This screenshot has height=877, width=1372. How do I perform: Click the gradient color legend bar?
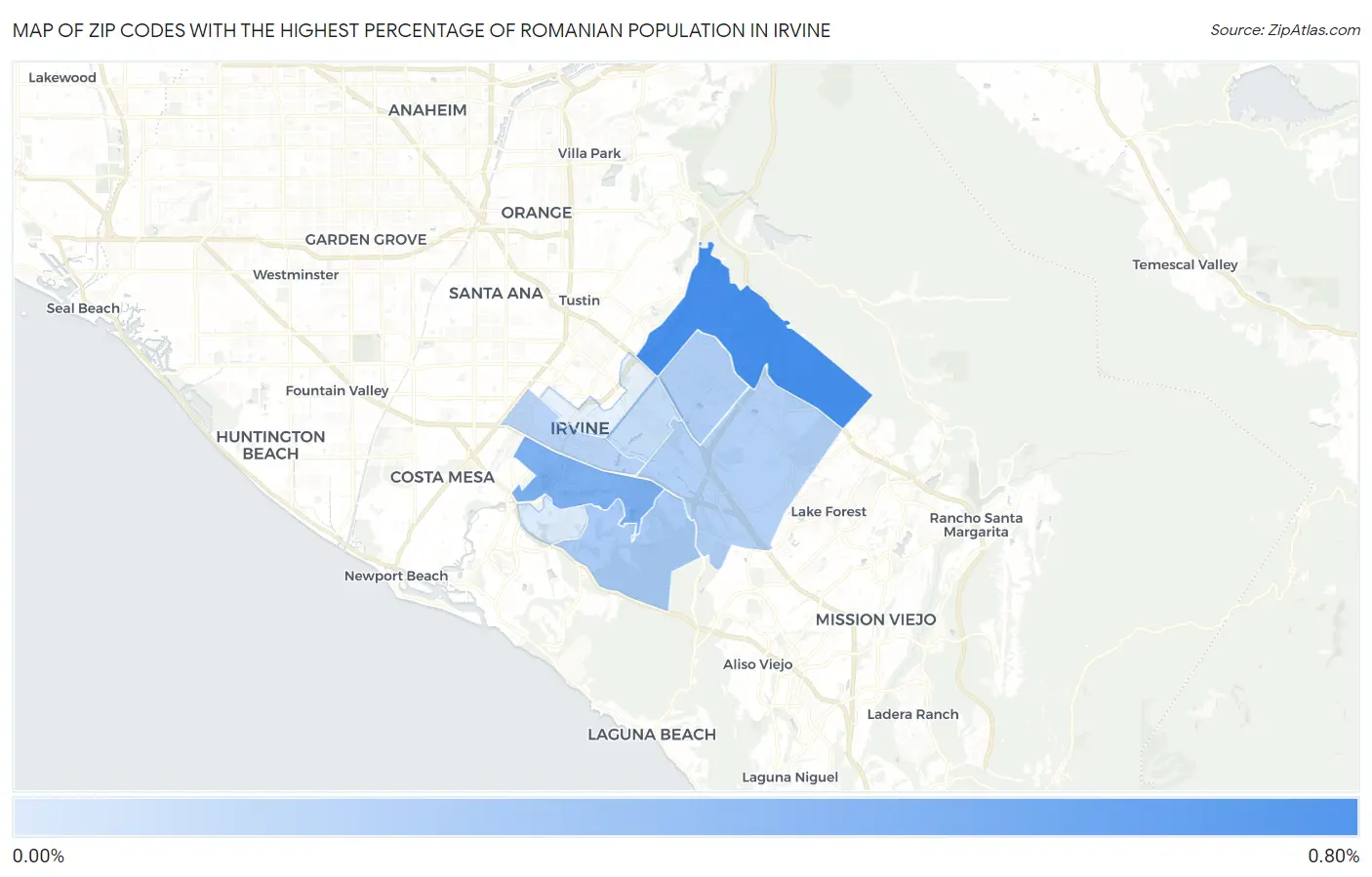(x=686, y=817)
